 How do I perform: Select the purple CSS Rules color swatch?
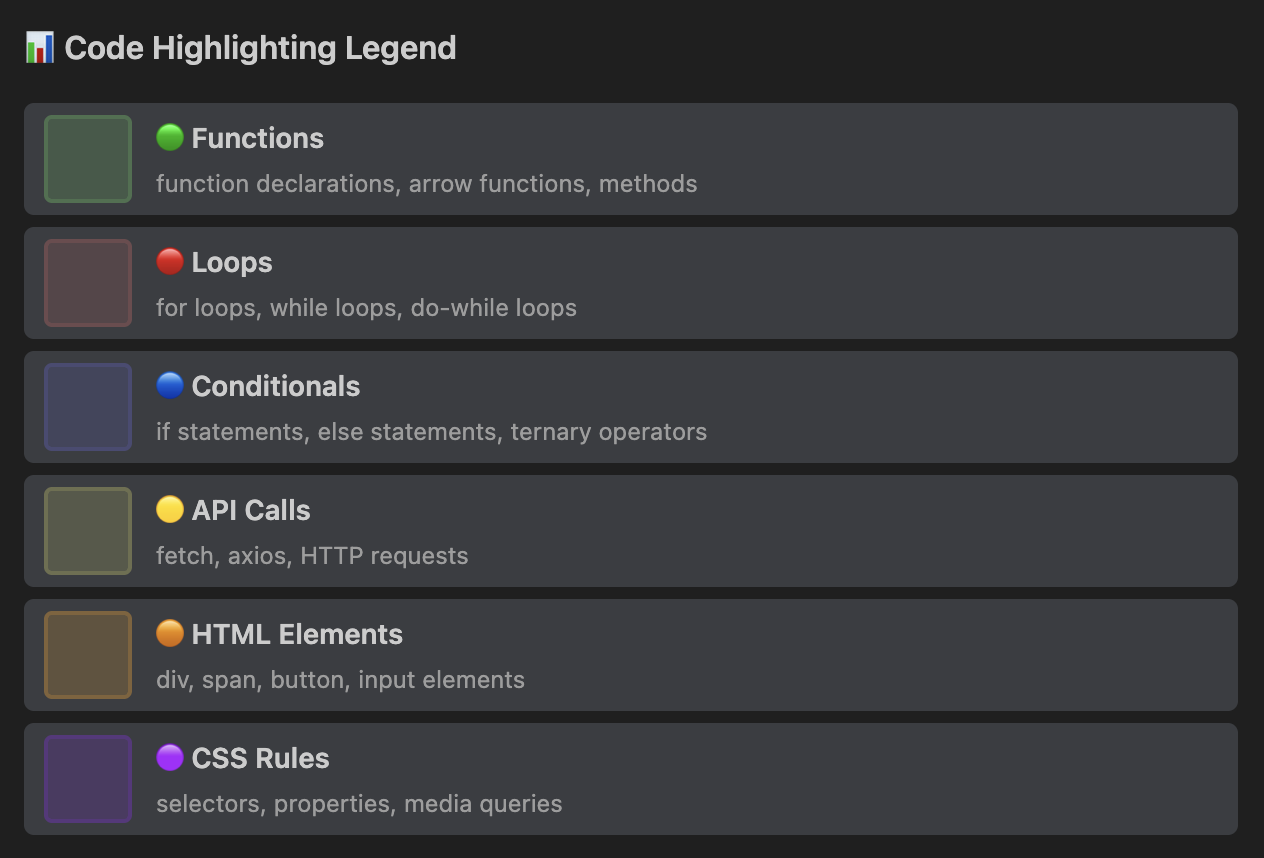(x=87, y=779)
